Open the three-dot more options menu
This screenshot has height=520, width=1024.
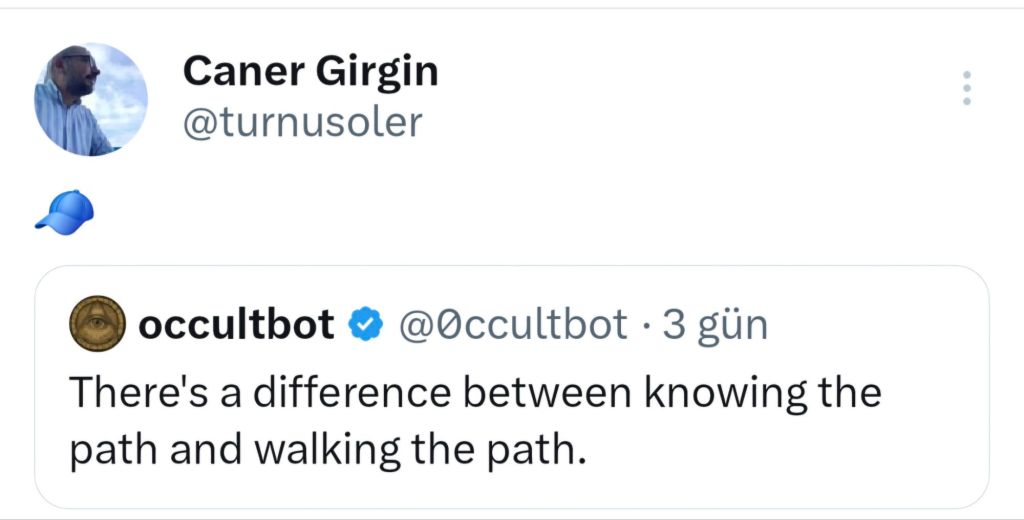coord(966,89)
